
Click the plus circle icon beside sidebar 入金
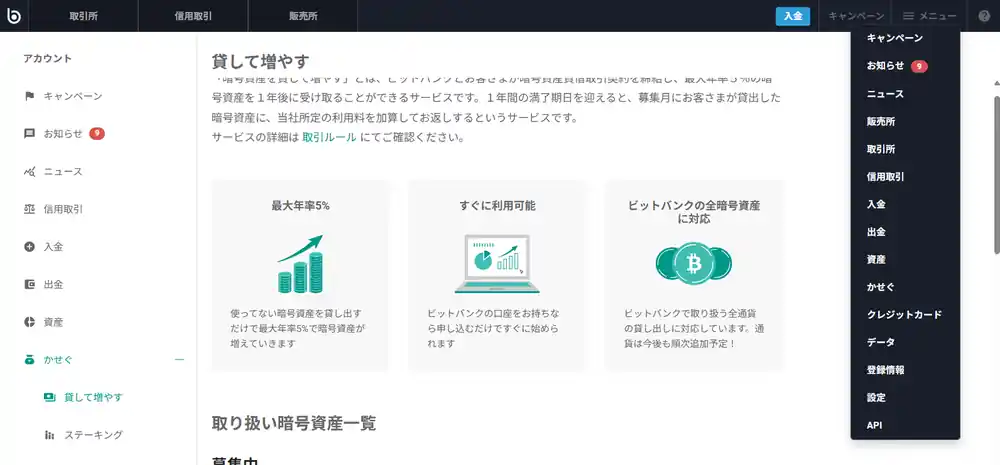29,247
